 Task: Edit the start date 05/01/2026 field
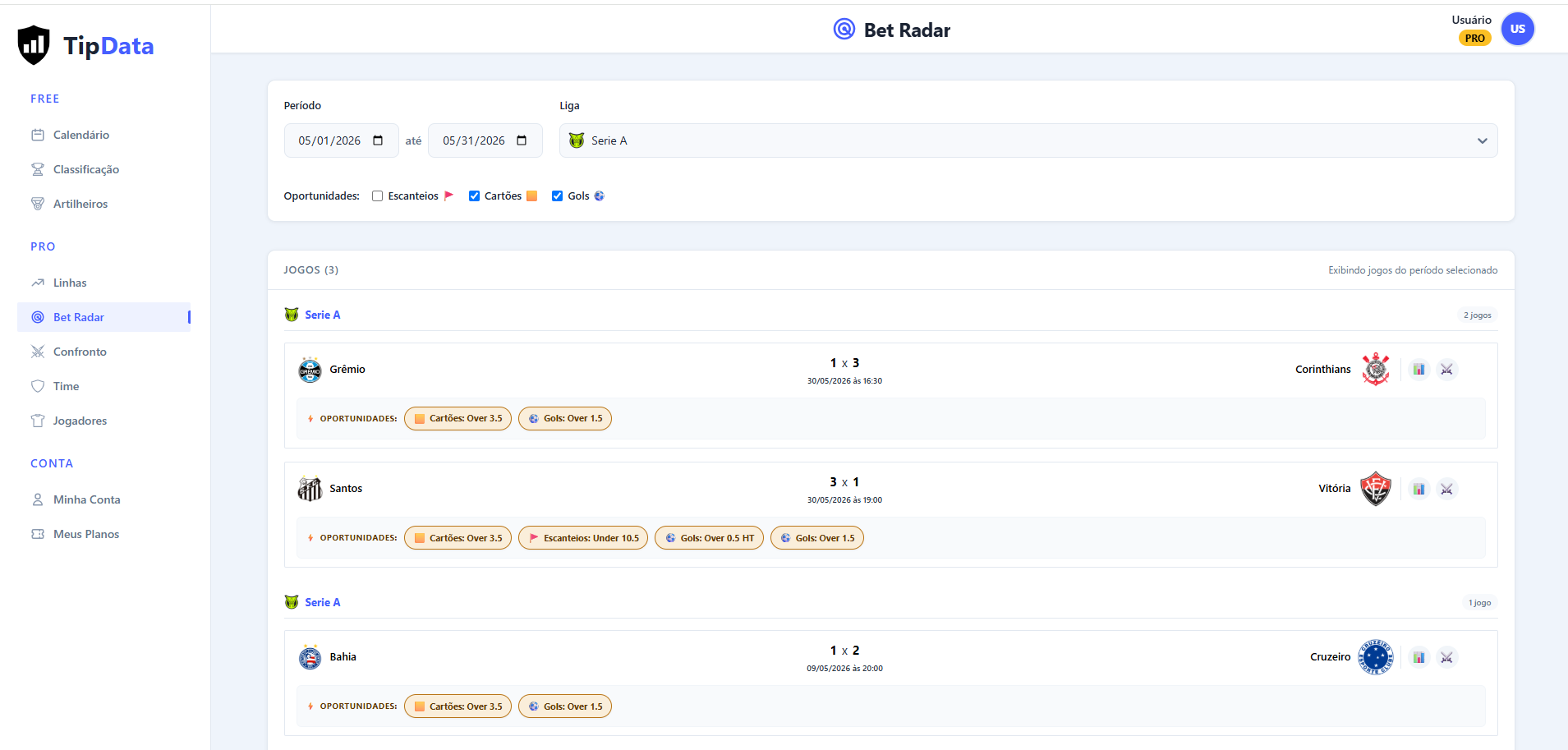[341, 140]
